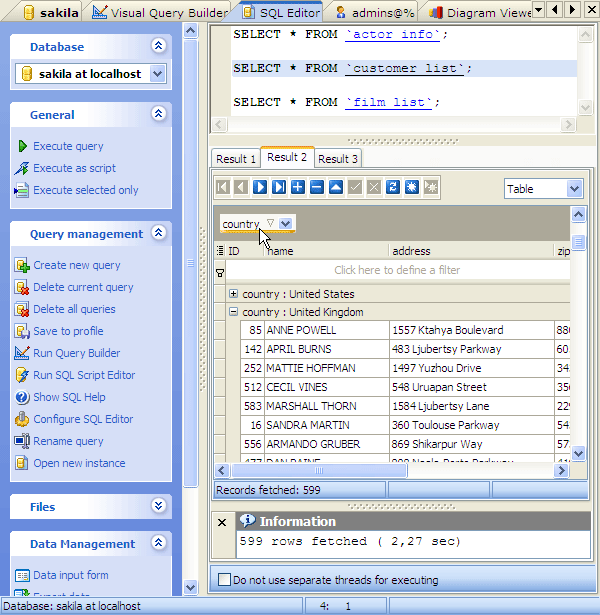
Task: Click the Data input form link
Action: coord(71,575)
